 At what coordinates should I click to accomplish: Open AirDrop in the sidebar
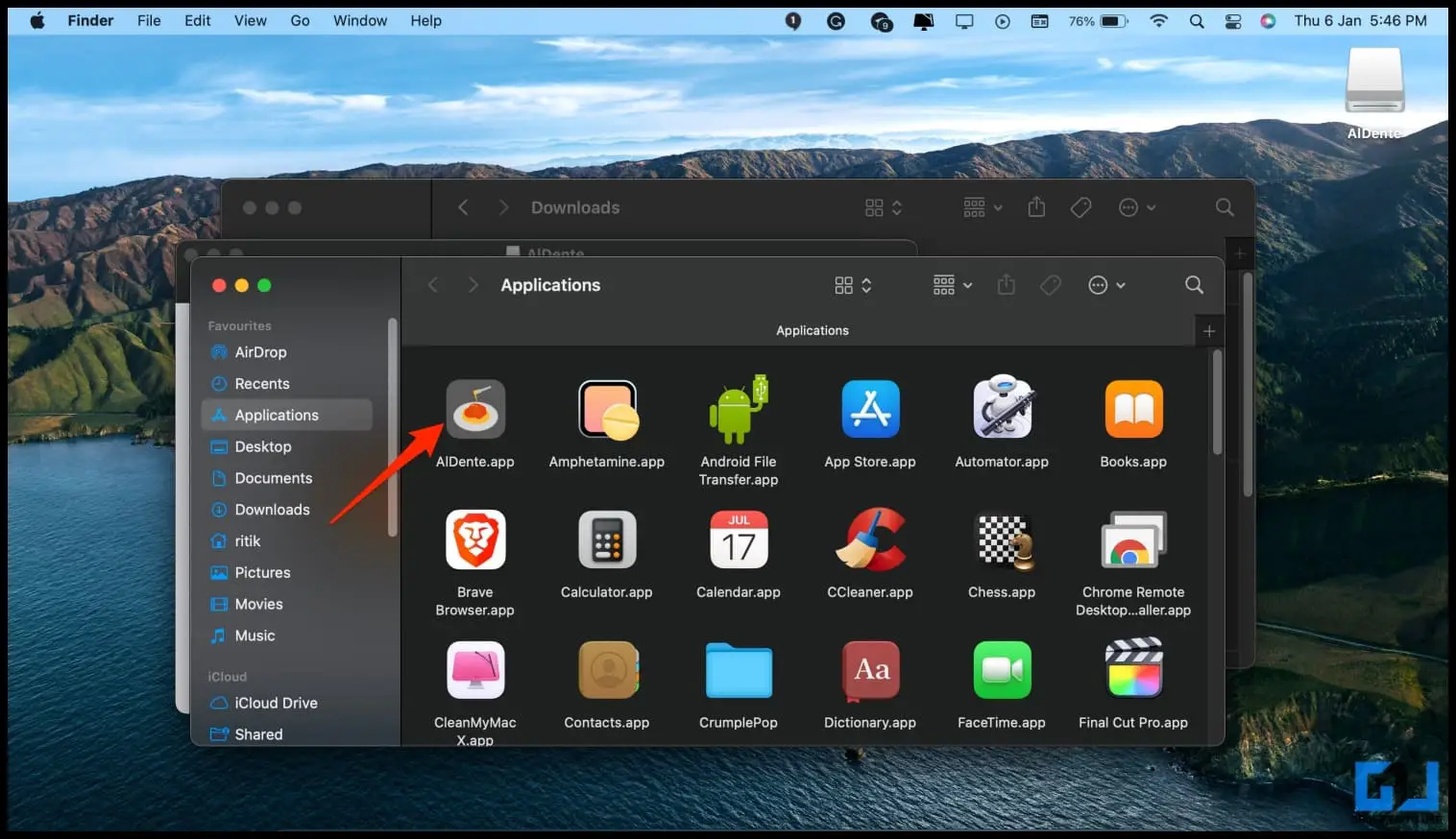pyautogui.click(x=286, y=352)
